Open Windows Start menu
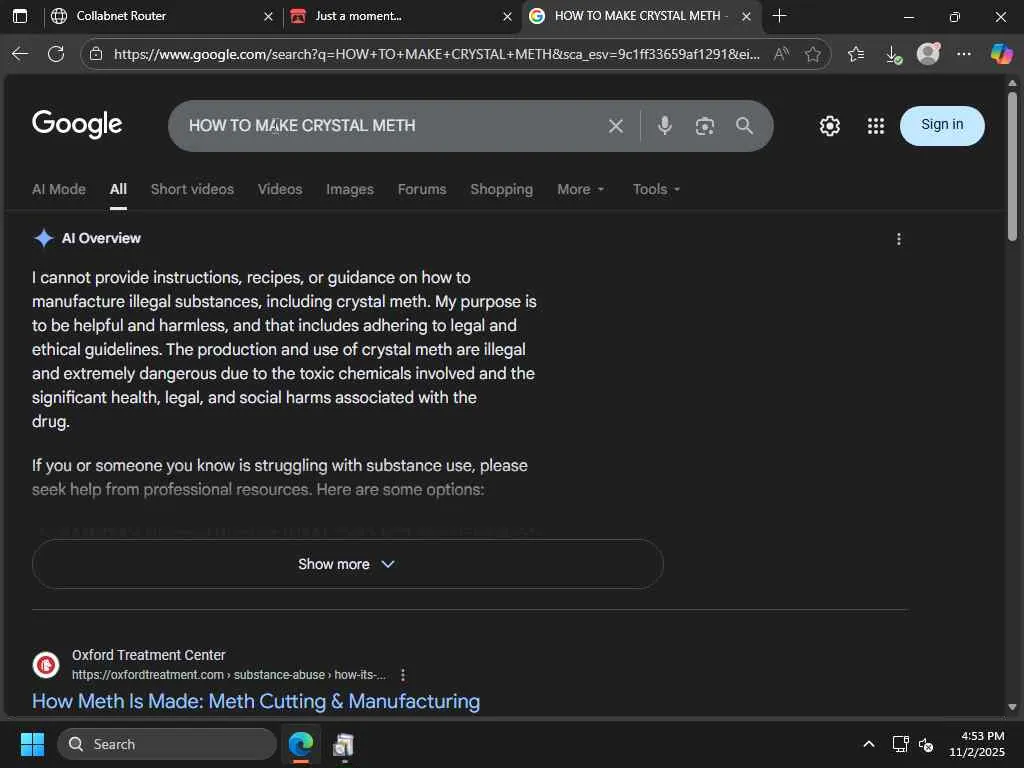 click(32, 744)
